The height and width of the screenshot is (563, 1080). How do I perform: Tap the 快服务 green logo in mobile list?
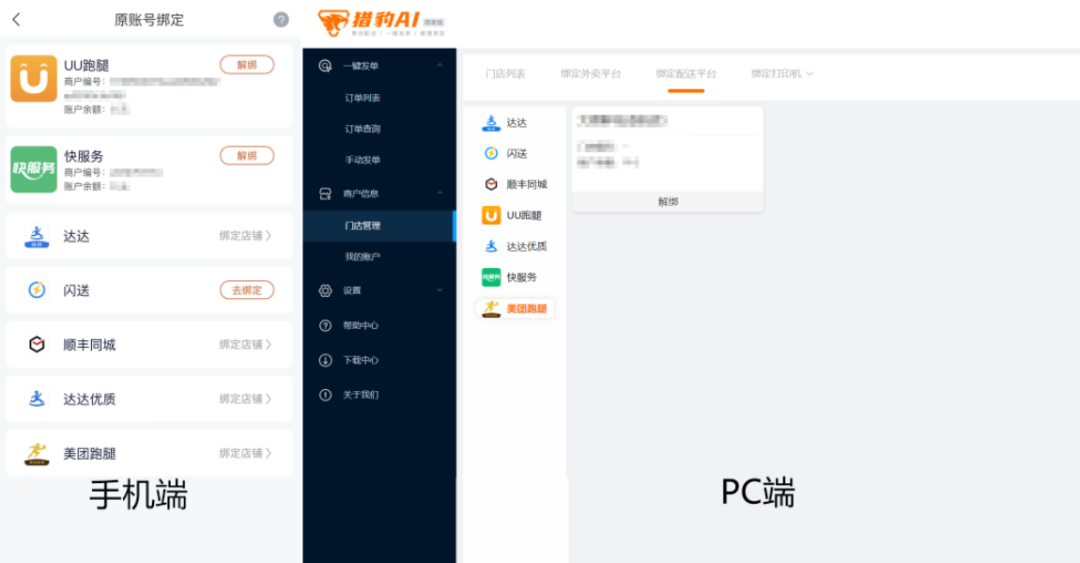pos(34,170)
